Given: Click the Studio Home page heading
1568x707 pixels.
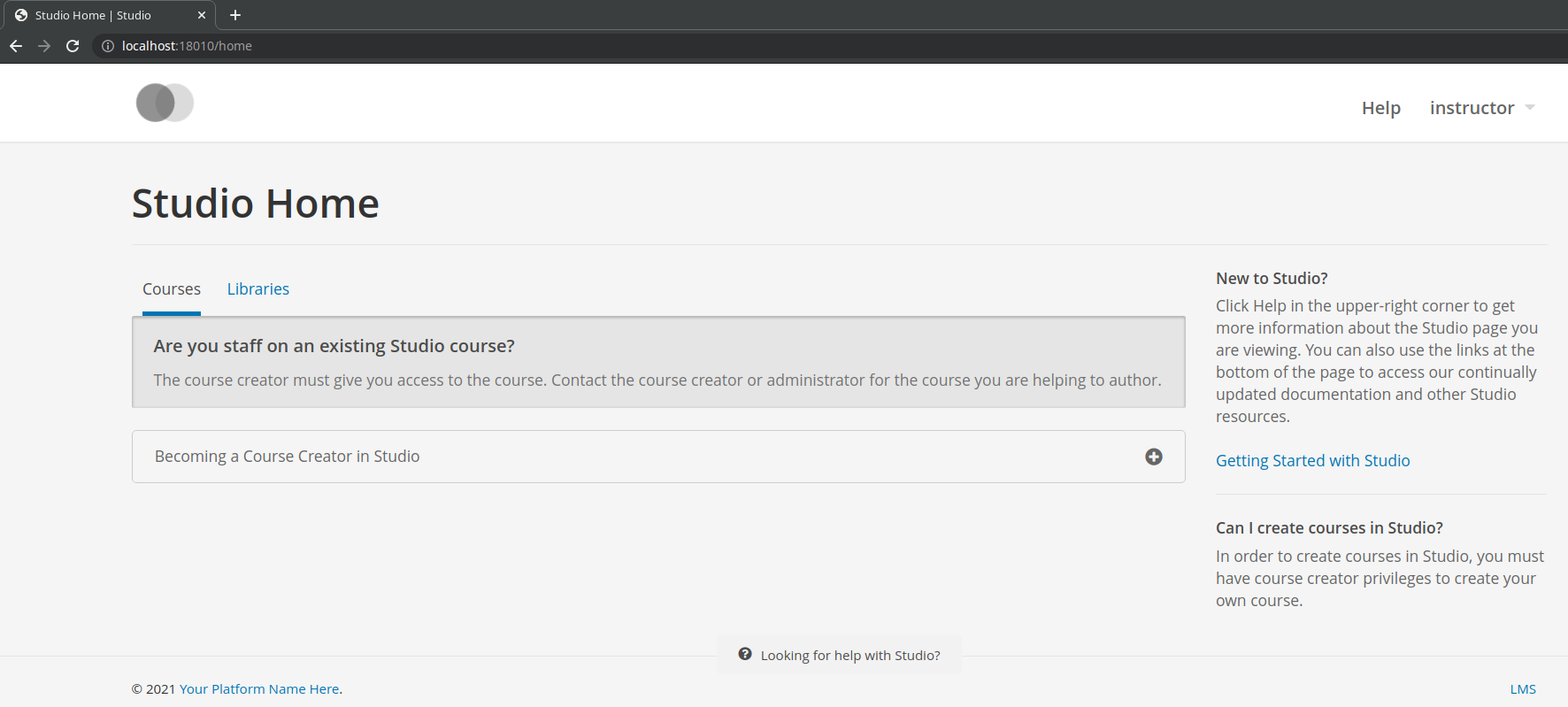Looking at the screenshot, I should point(256,204).
